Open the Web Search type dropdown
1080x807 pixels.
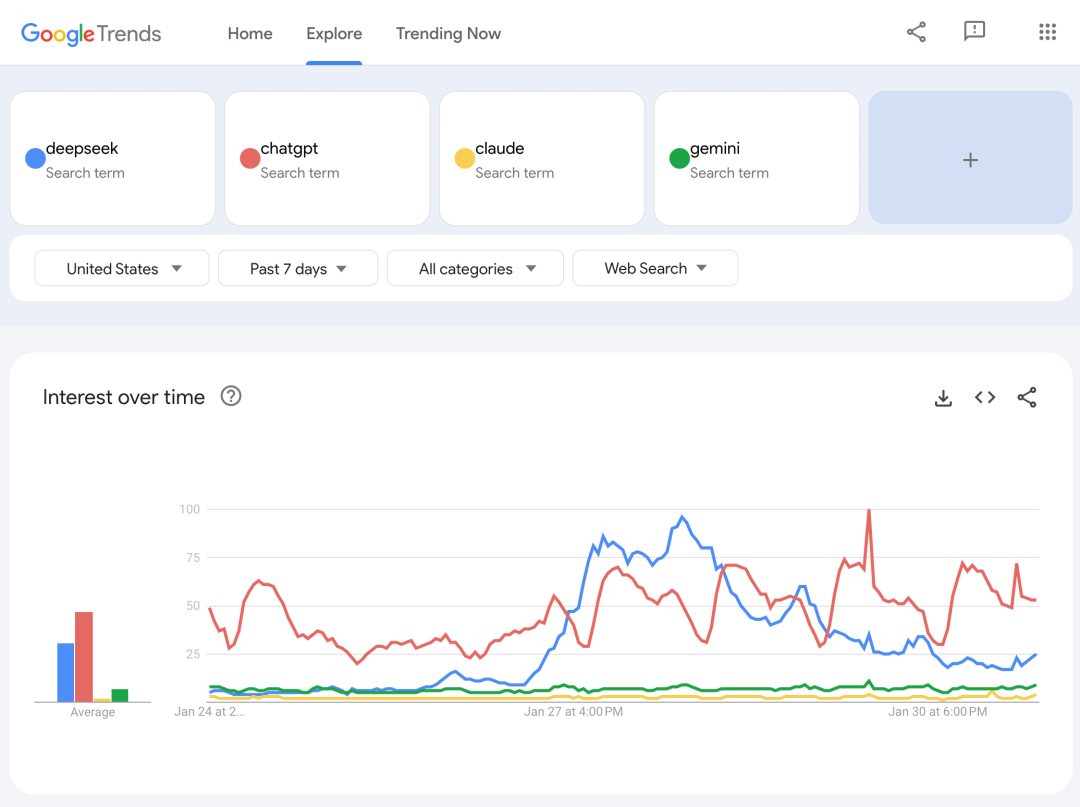click(655, 268)
